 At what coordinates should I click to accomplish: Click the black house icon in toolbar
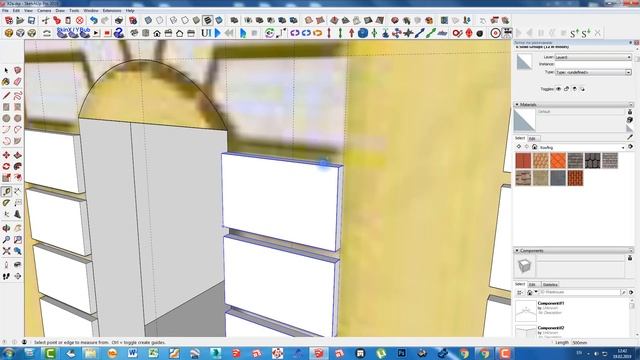pyautogui.click(x=157, y=33)
